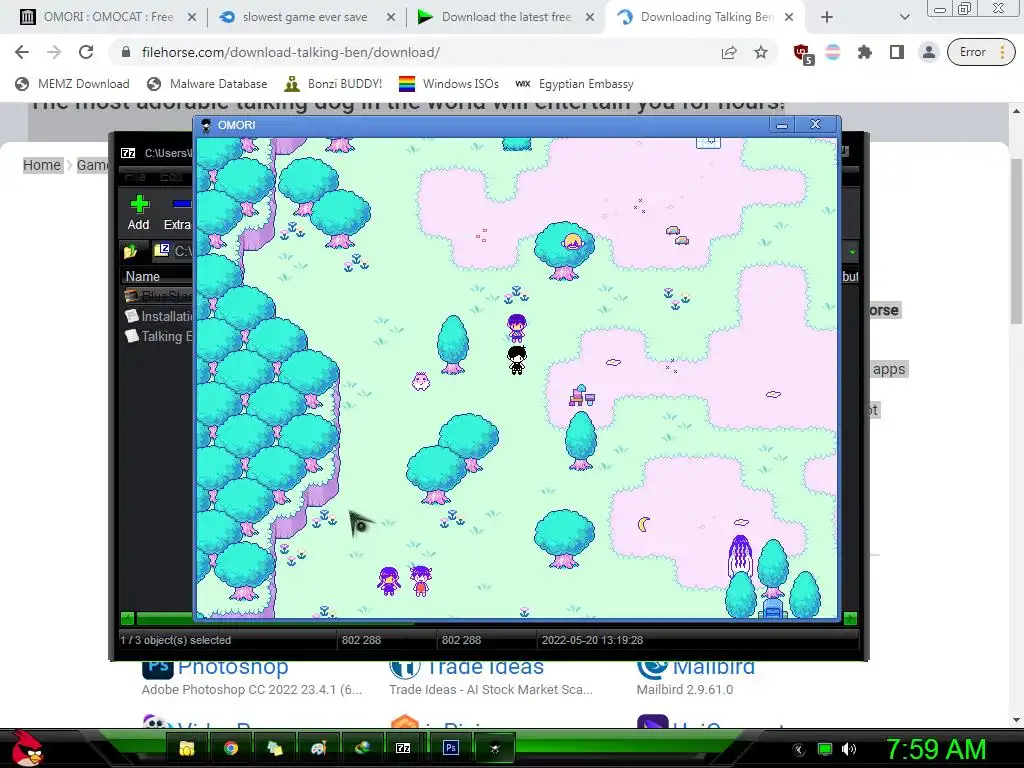Close the Downloading Talking Ben tab
Screen dimensions: 1024x768
(x=789, y=17)
